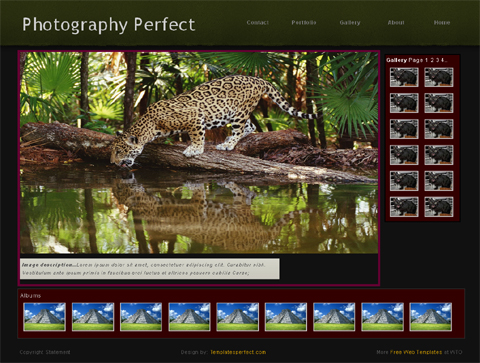Open the eighth pyramid album thumbnail
Viewport: 480px width, 363px height.
(382, 317)
